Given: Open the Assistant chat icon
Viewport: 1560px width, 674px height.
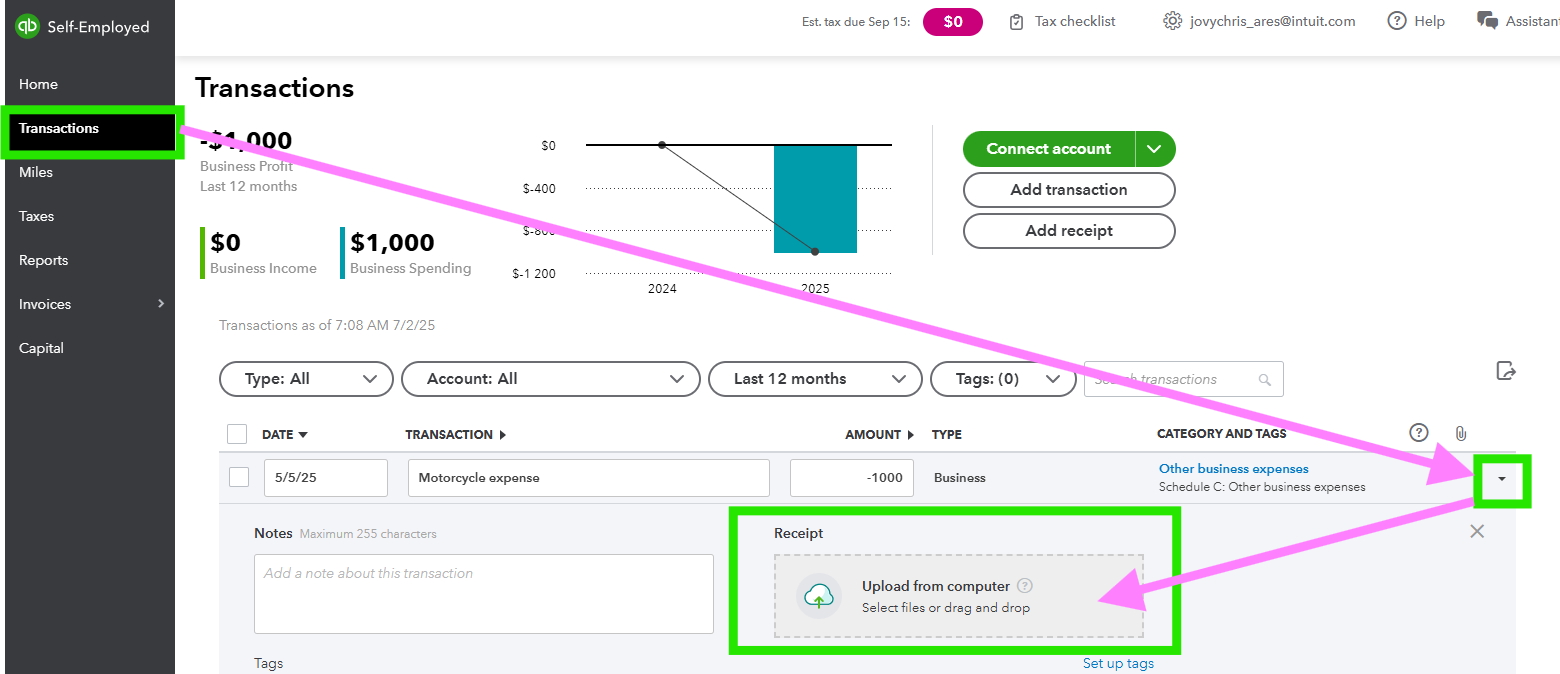Looking at the screenshot, I should pyautogui.click(x=1487, y=21).
